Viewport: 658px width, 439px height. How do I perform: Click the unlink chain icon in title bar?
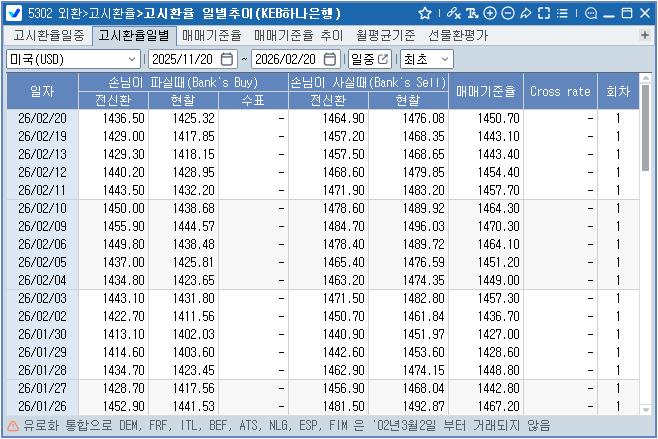pyautogui.click(x=452, y=13)
